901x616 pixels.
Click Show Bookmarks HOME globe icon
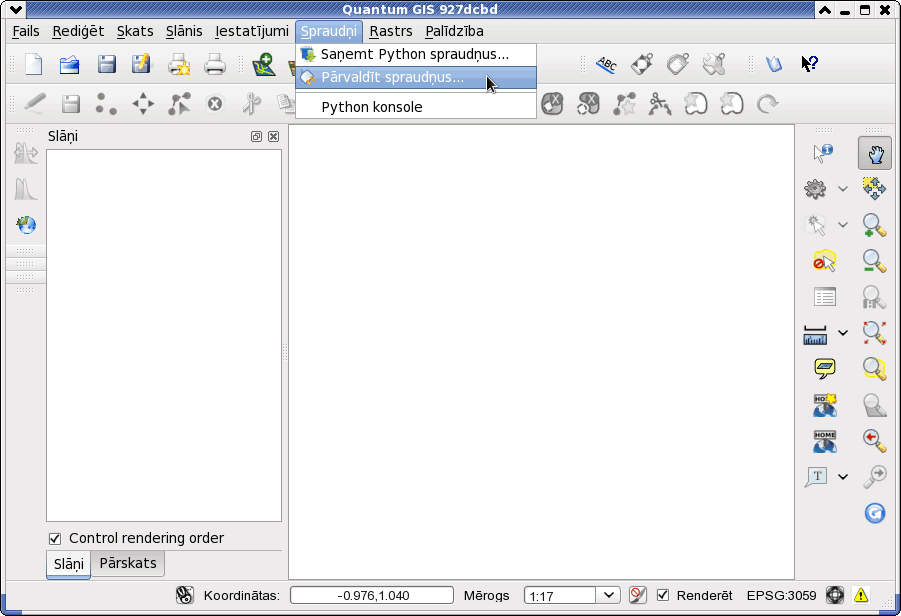pos(825,441)
